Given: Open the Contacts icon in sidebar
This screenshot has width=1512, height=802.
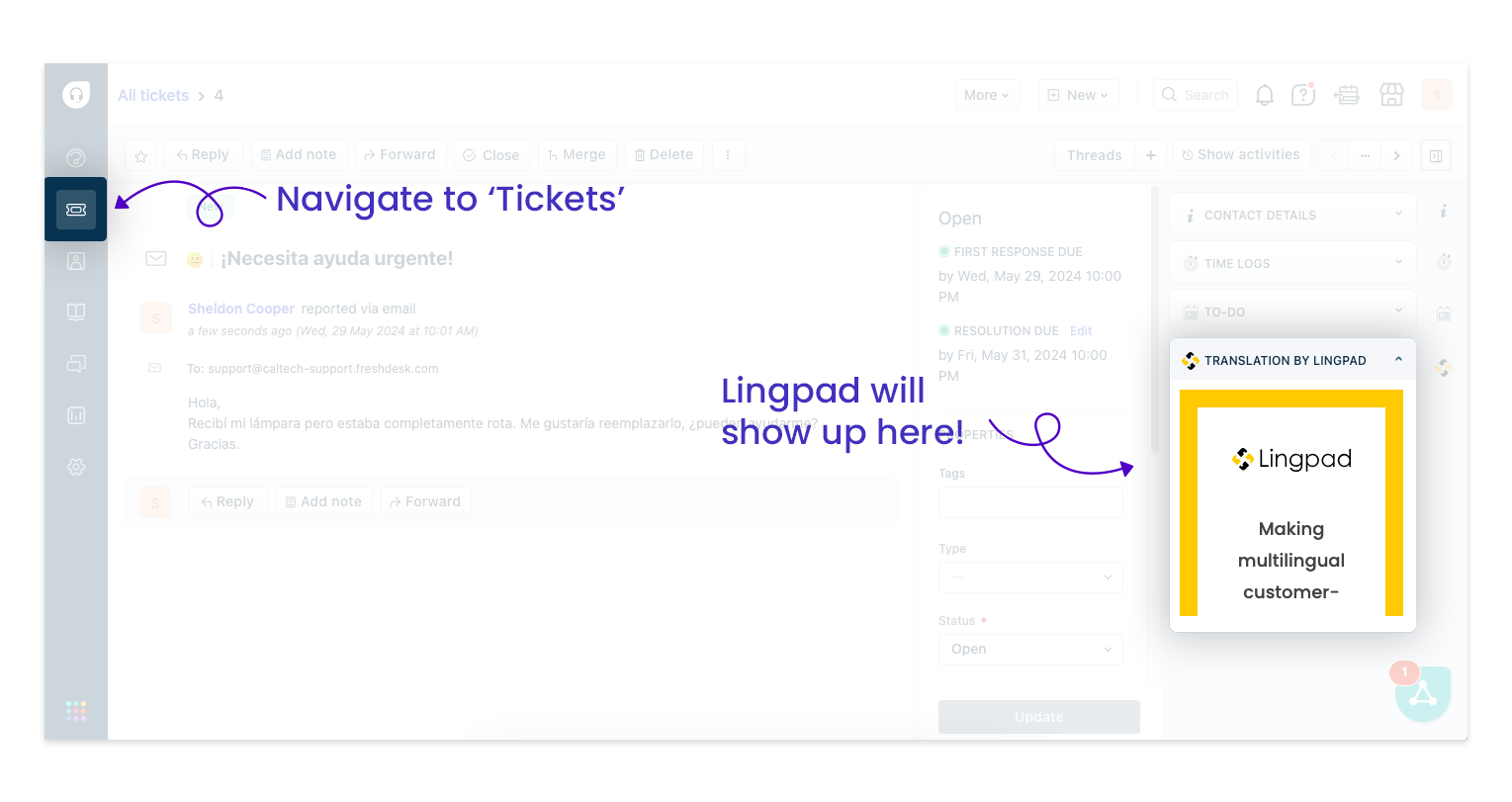Looking at the screenshot, I should pos(76,261).
